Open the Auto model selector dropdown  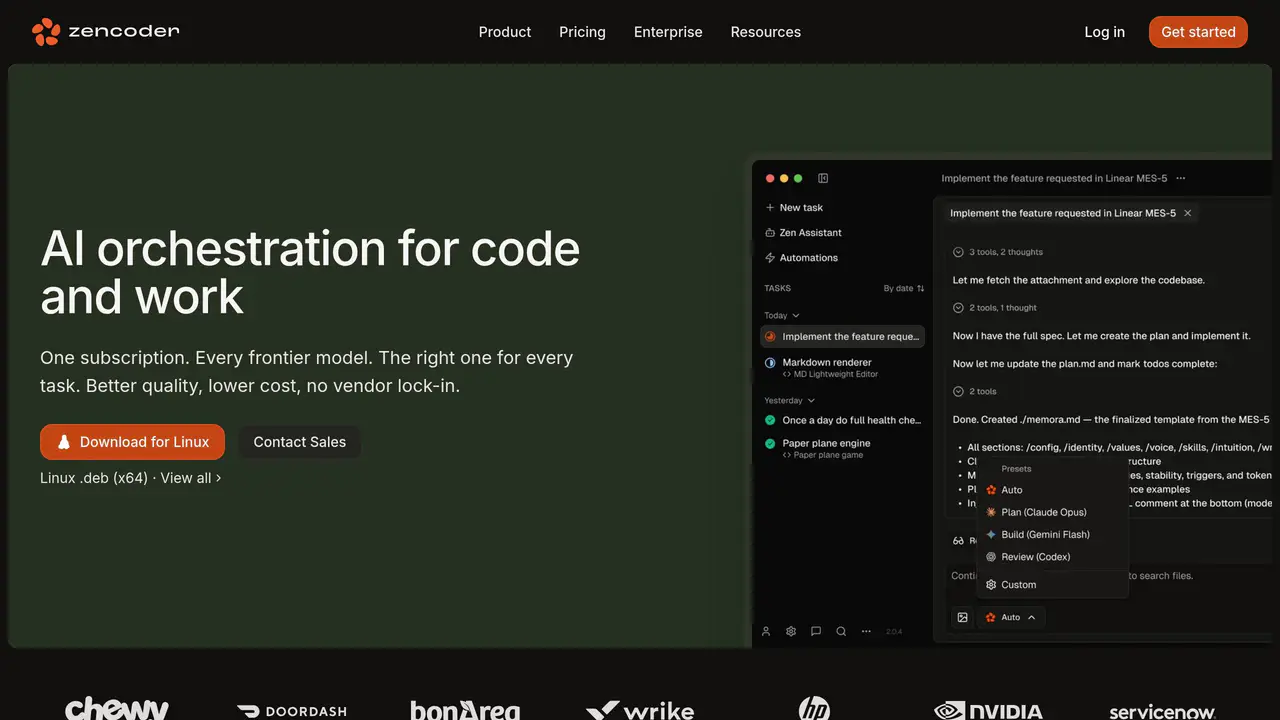pyautogui.click(x=1011, y=617)
